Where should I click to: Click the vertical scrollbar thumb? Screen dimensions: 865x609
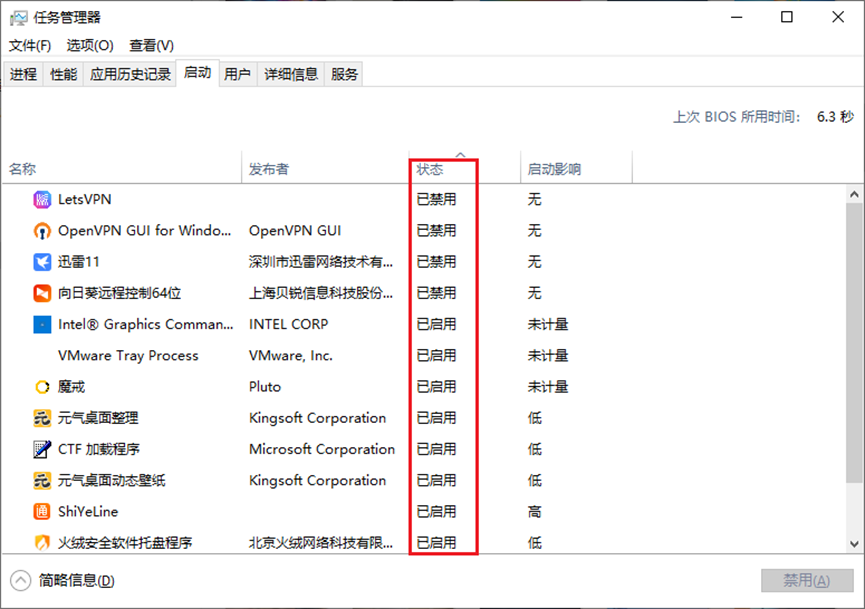[854, 343]
